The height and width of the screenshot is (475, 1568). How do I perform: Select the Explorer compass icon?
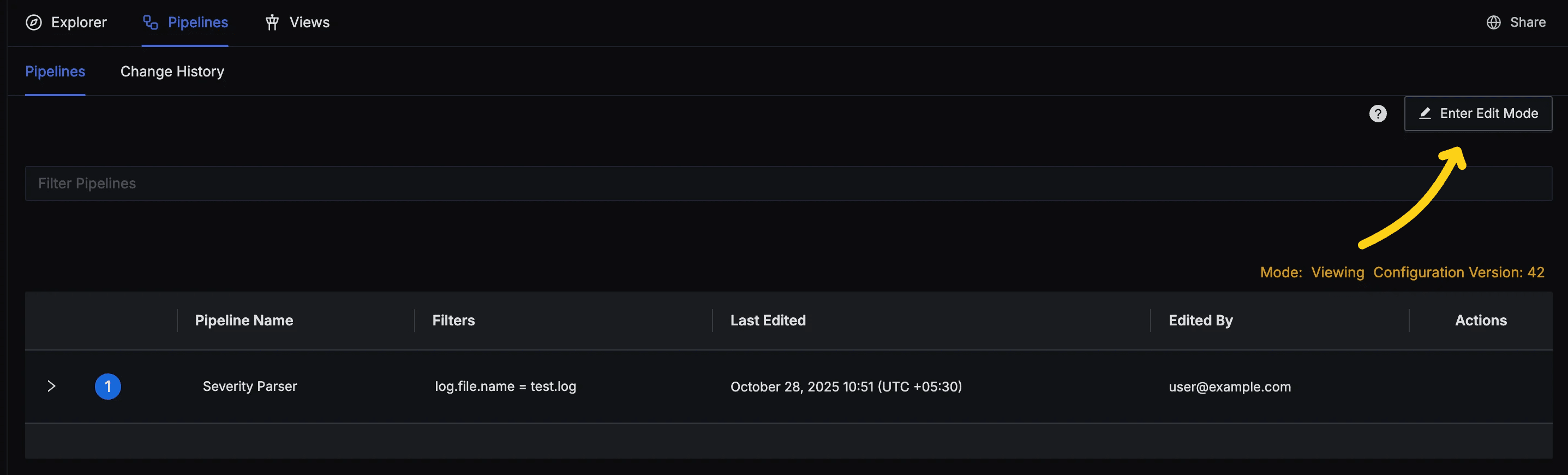tap(35, 22)
